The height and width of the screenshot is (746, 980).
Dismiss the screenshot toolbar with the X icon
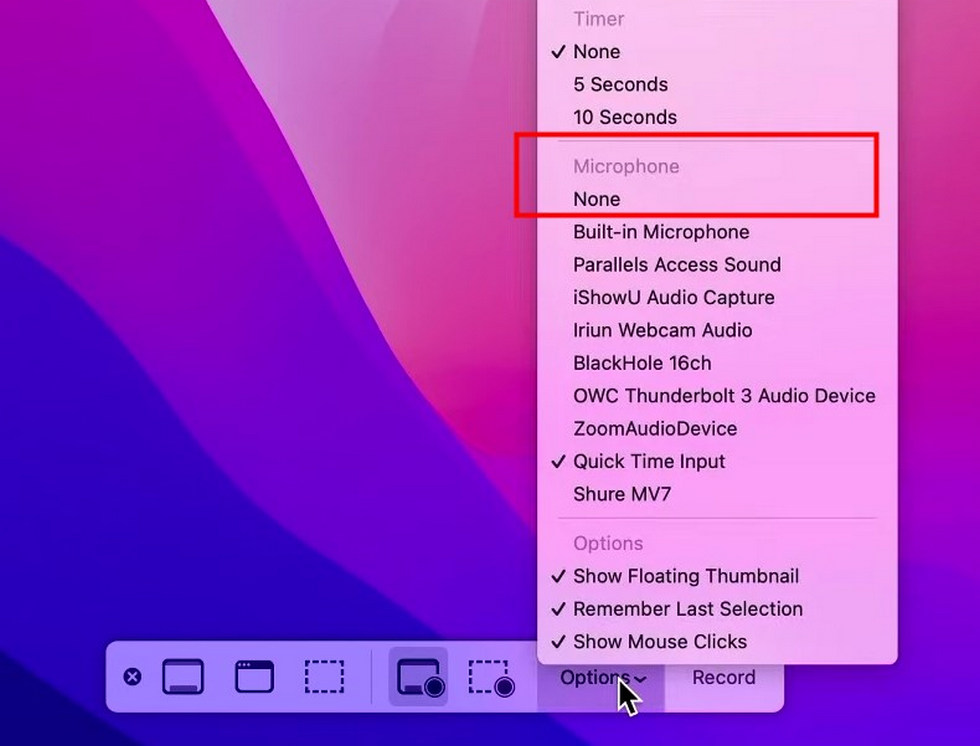point(133,677)
